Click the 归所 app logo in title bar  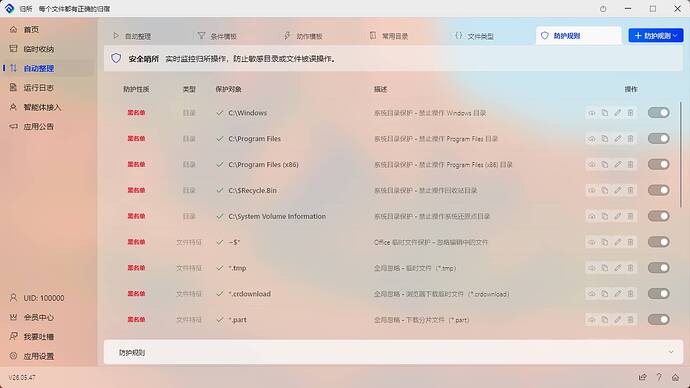click(9, 8)
